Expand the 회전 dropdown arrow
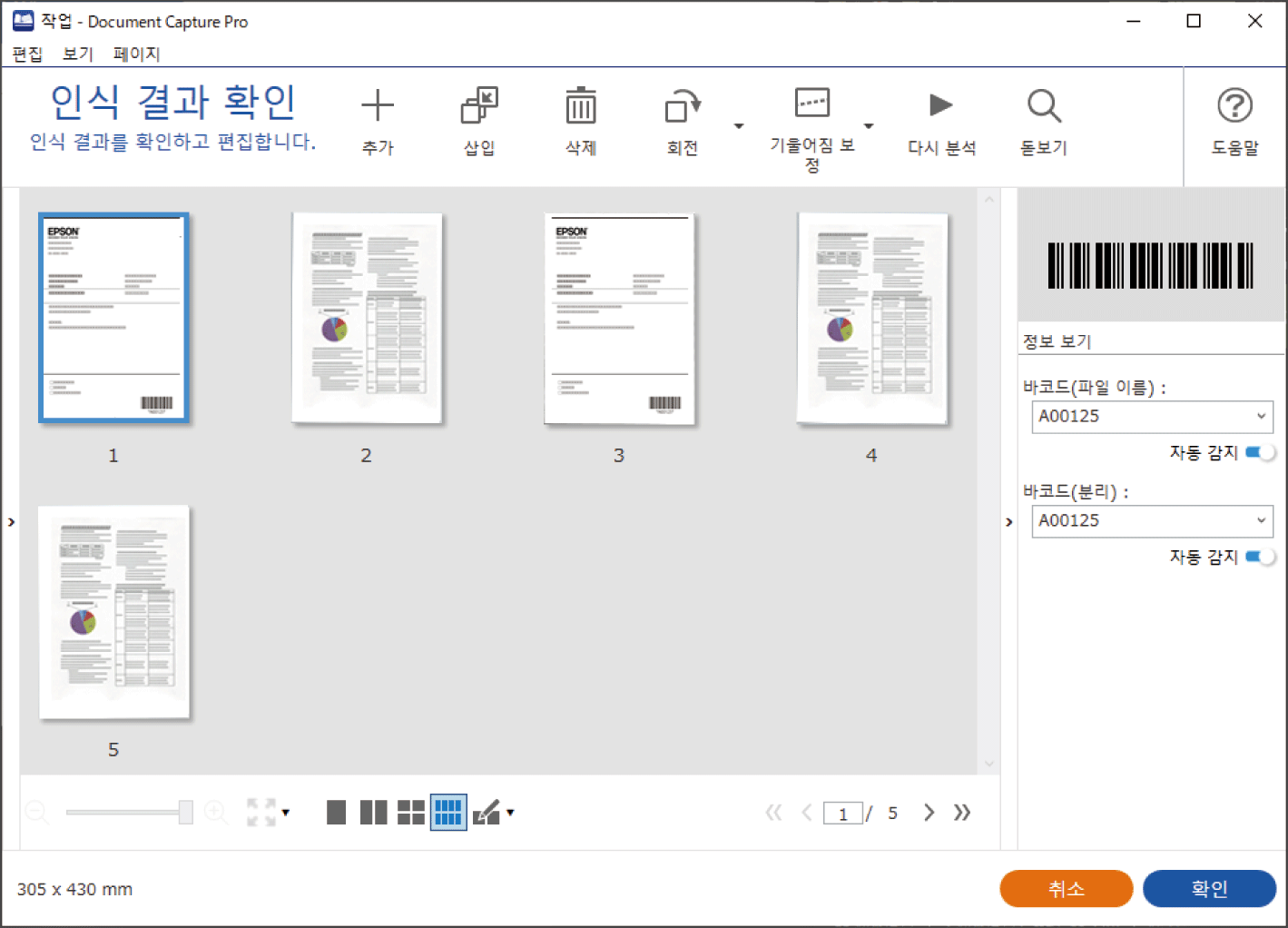The height and width of the screenshot is (928, 1288). (x=739, y=126)
